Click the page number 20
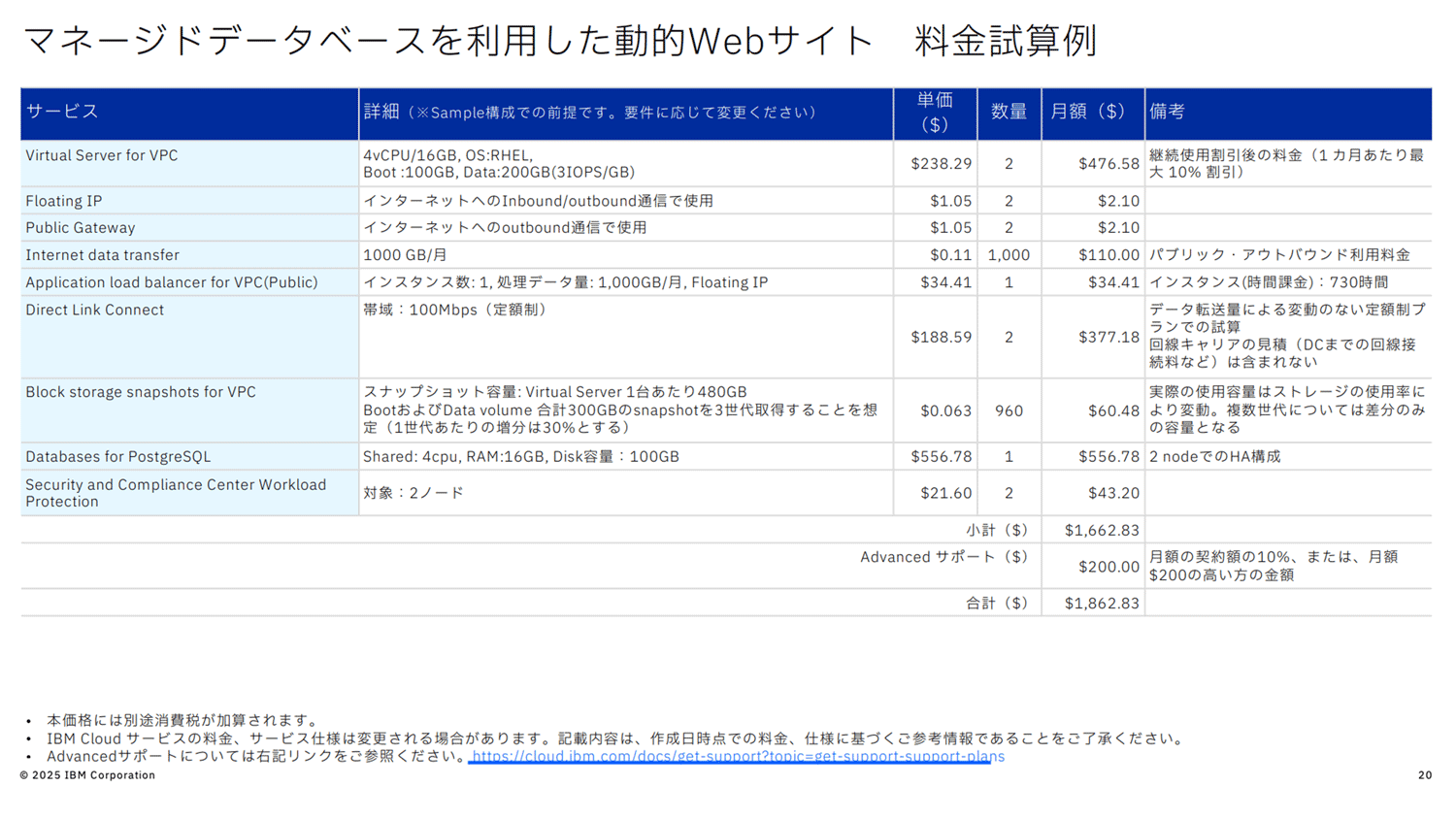This screenshot has height=819, width=1456. pyautogui.click(x=1424, y=775)
